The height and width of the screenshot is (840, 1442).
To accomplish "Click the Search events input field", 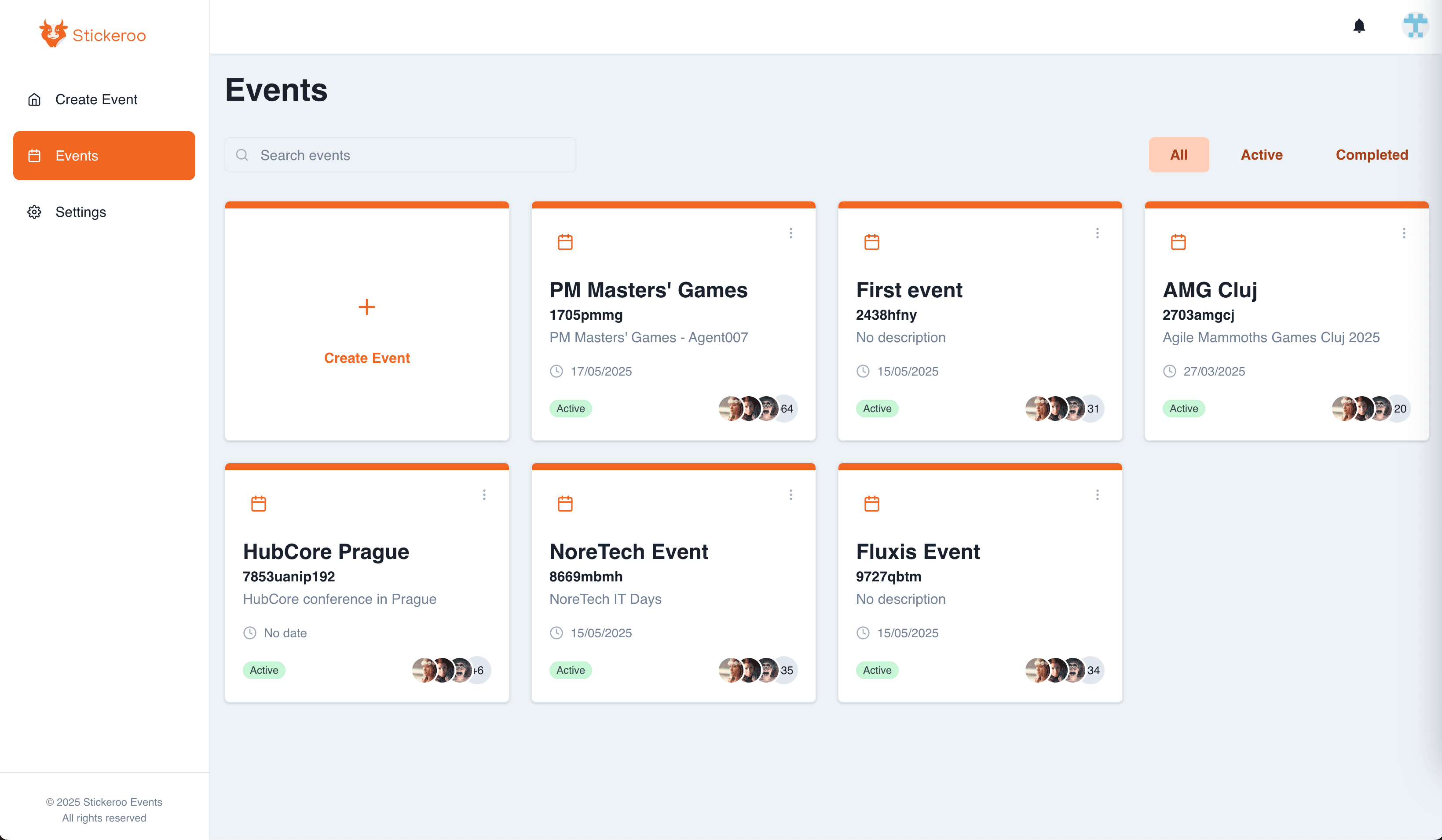I will [x=401, y=155].
